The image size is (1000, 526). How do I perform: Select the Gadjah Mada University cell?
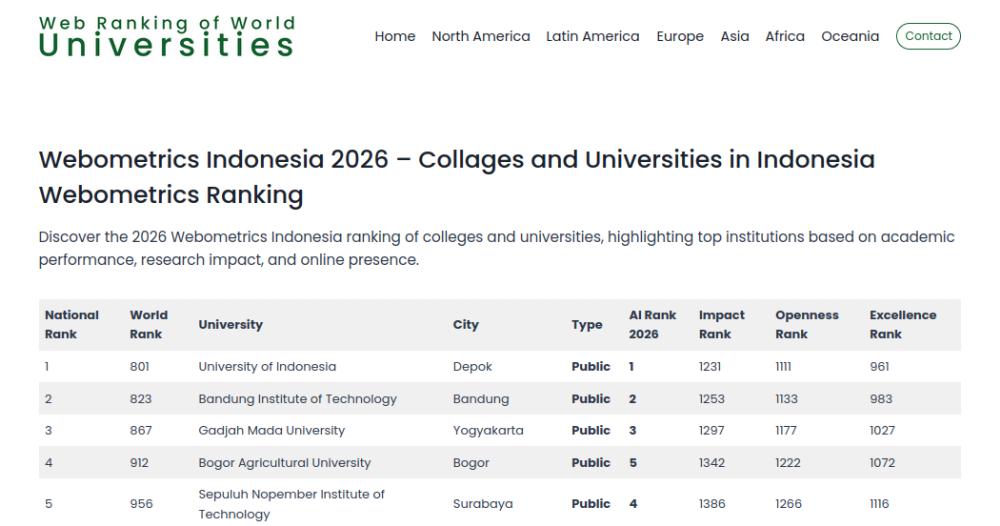[272, 430]
